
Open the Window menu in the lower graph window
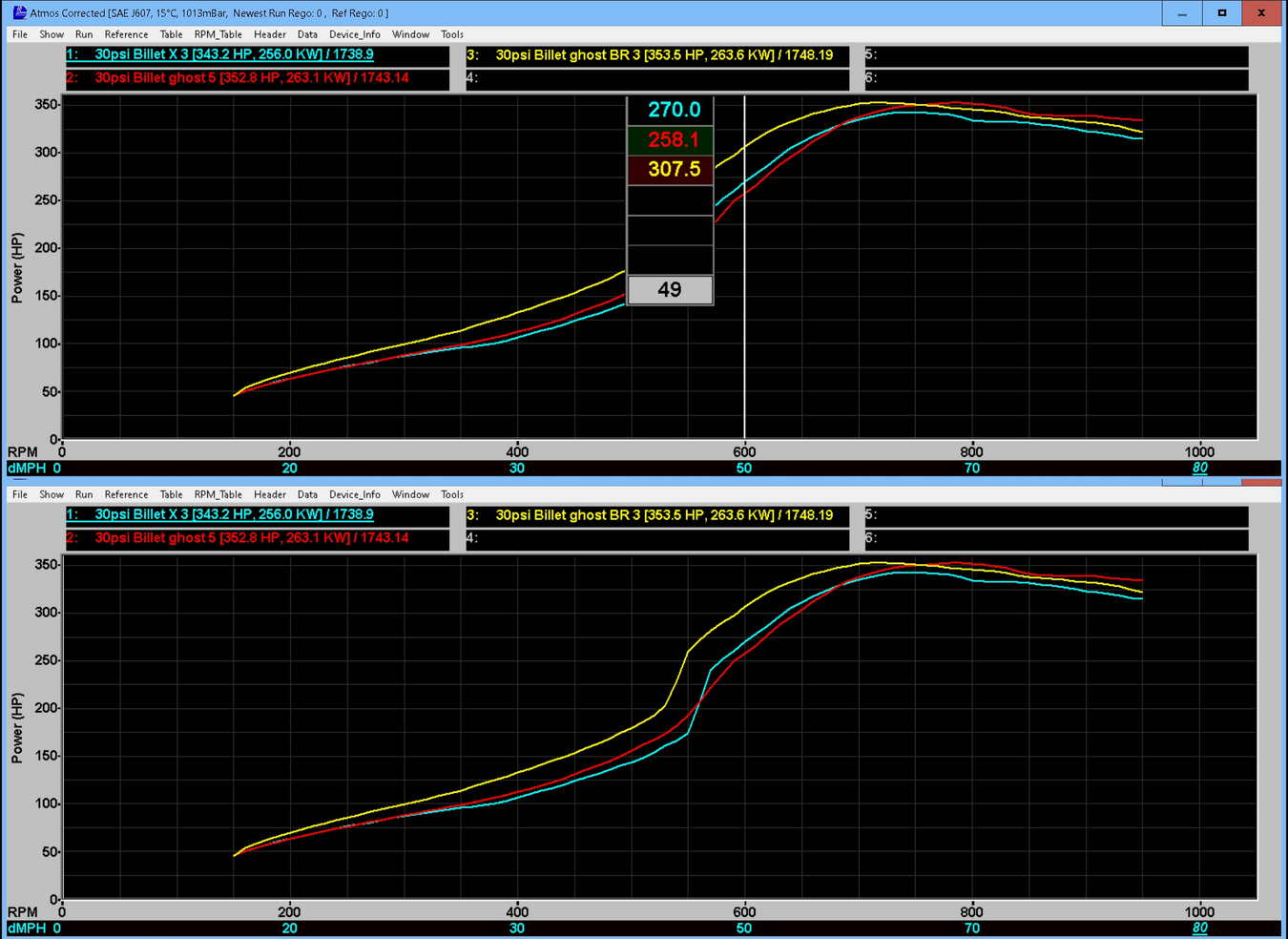[x=410, y=494]
